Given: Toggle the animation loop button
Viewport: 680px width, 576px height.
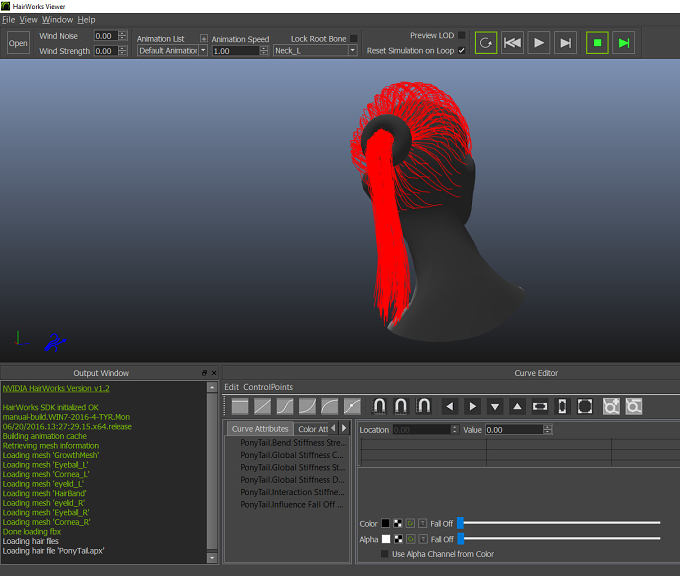Looking at the screenshot, I should pos(486,43).
